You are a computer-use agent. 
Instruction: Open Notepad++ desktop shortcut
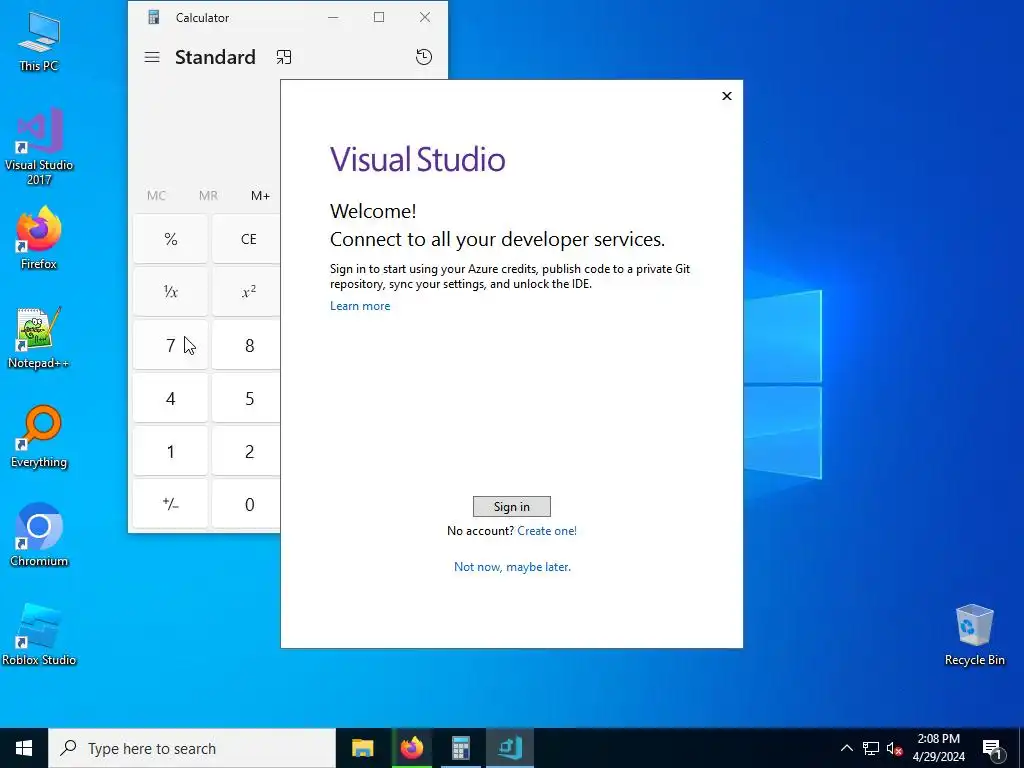[39, 338]
